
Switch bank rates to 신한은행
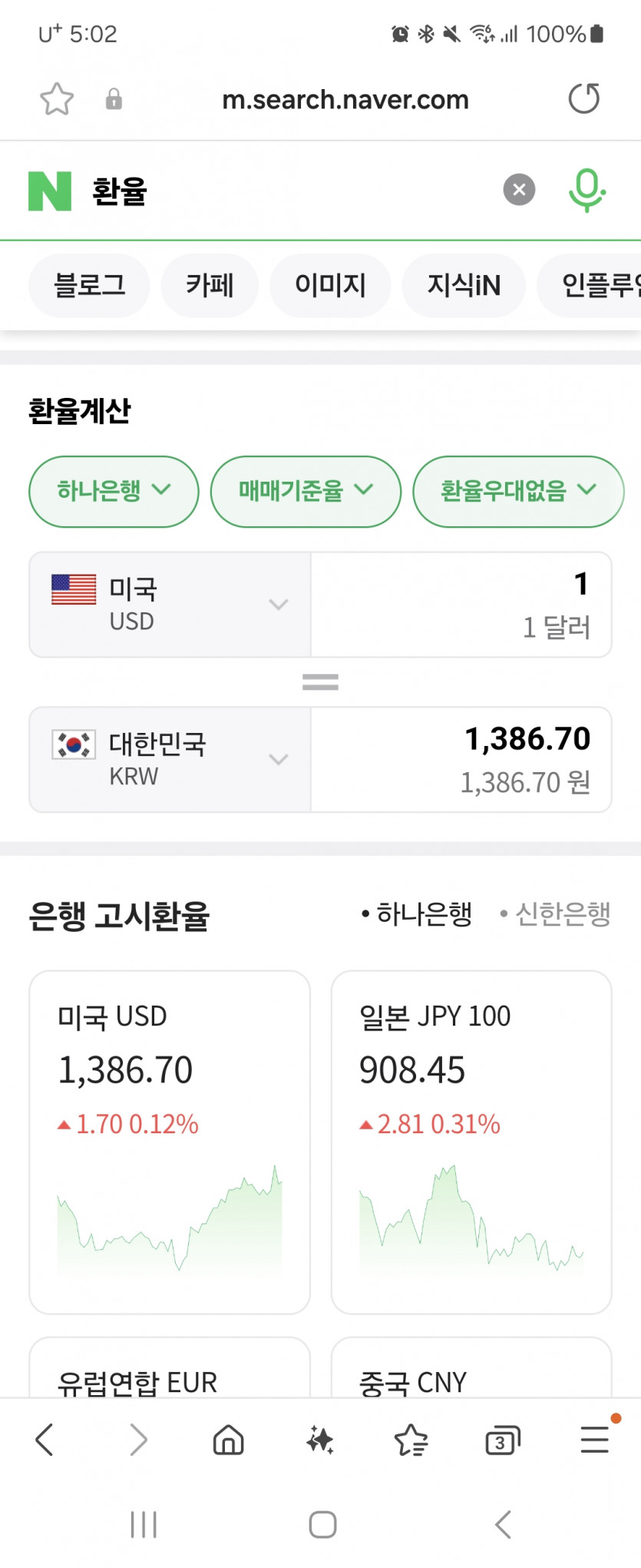coord(555,914)
